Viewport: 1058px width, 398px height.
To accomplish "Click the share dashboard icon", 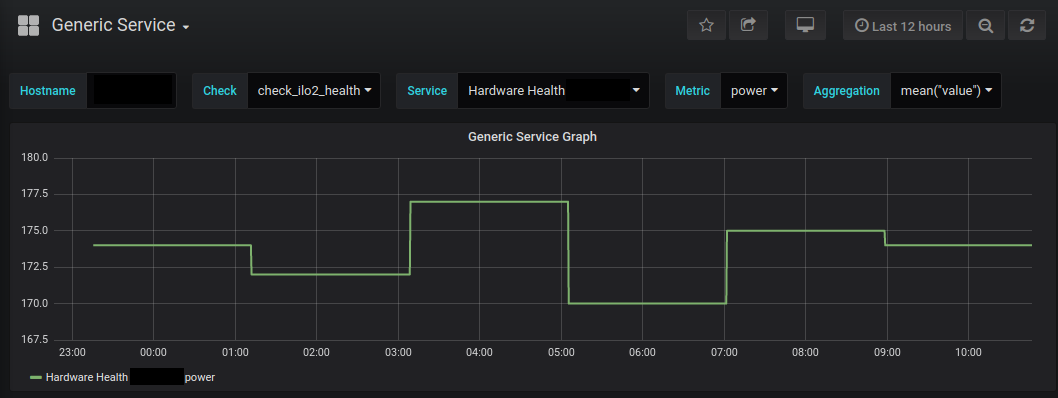I will point(748,26).
